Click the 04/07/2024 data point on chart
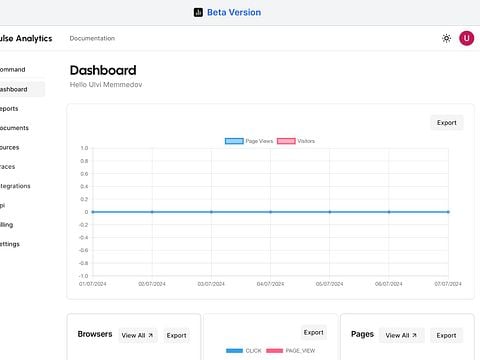 270,212
